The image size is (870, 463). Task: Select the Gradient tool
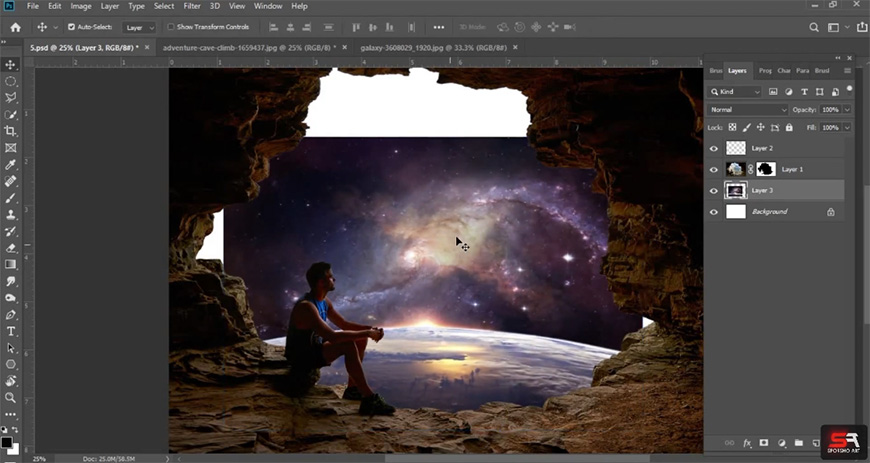pyautogui.click(x=10, y=264)
